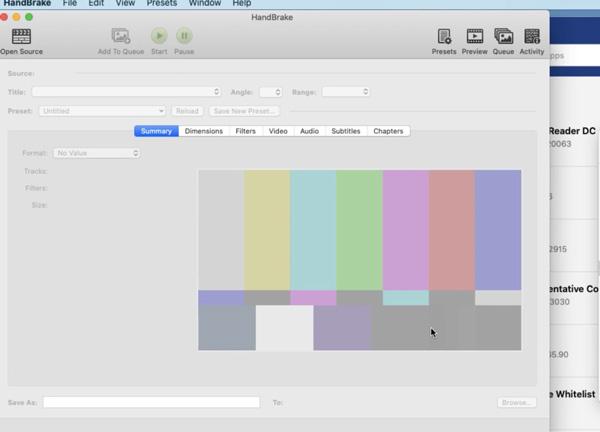
Task: Click the Browse destination button
Action: pyautogui.click(x=517, y=403)
